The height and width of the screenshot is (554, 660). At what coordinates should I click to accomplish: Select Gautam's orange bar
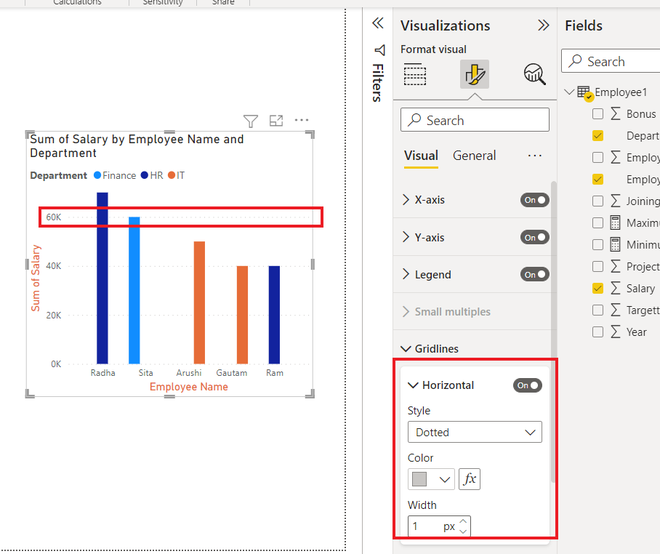coord(242,315)
